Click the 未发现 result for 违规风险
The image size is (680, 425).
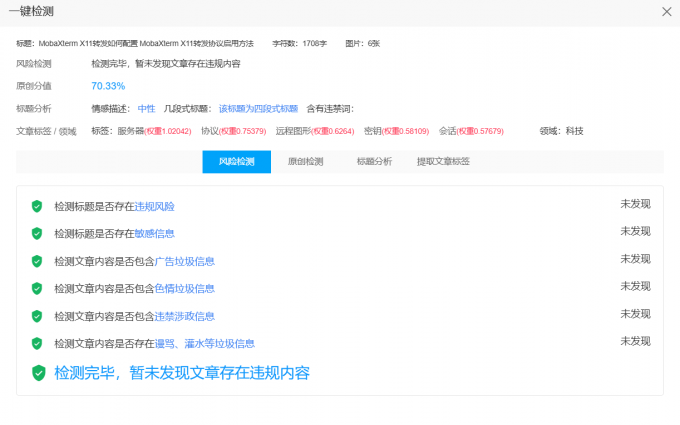635,204
